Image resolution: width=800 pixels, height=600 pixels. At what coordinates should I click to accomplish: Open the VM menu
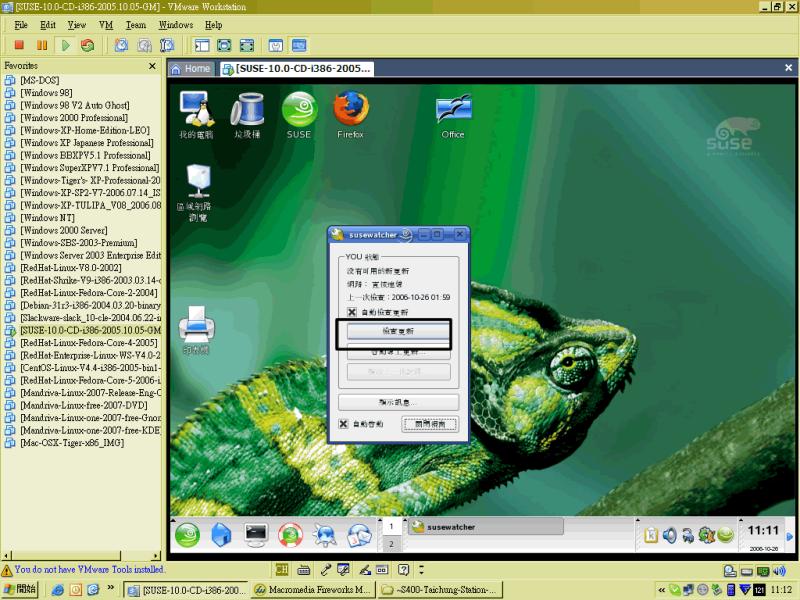(x=106, y=25)
